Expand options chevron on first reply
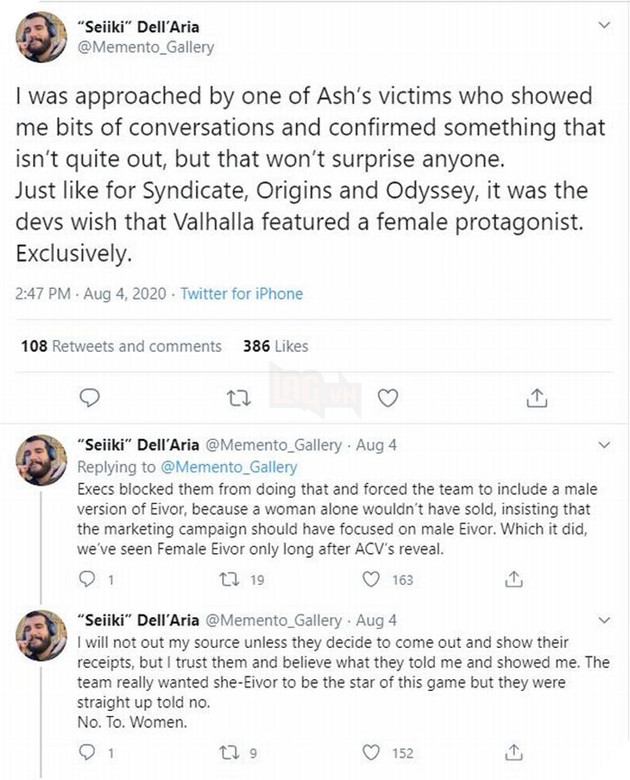The image size is (630, 780). [x=603, y=443]
